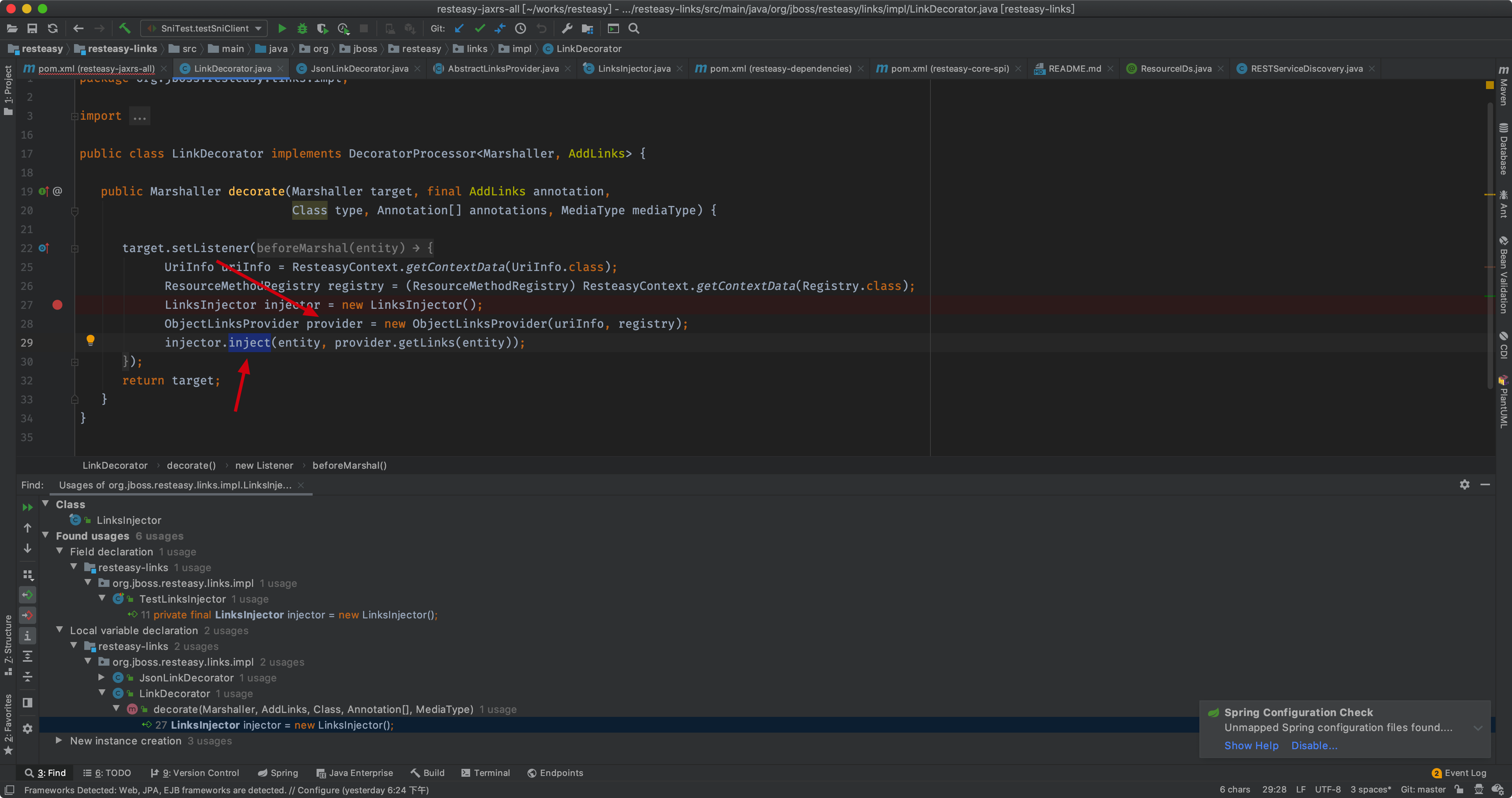Open the Terminal tool window tab

coord(486,773)
